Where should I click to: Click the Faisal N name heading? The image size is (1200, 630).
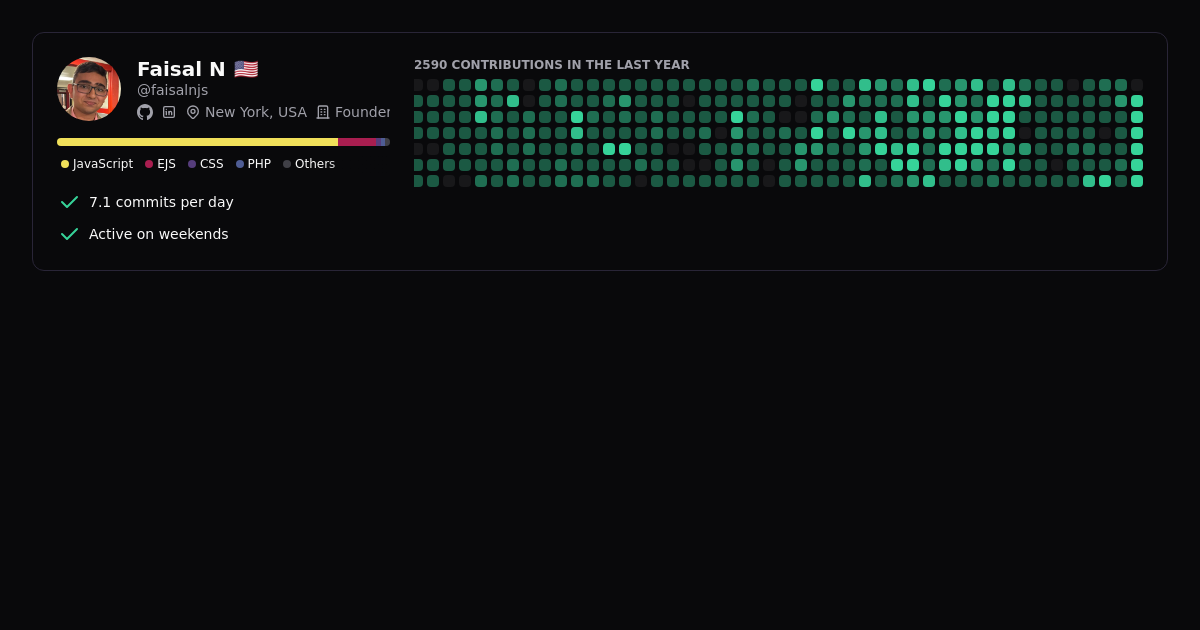coord(181,69)
